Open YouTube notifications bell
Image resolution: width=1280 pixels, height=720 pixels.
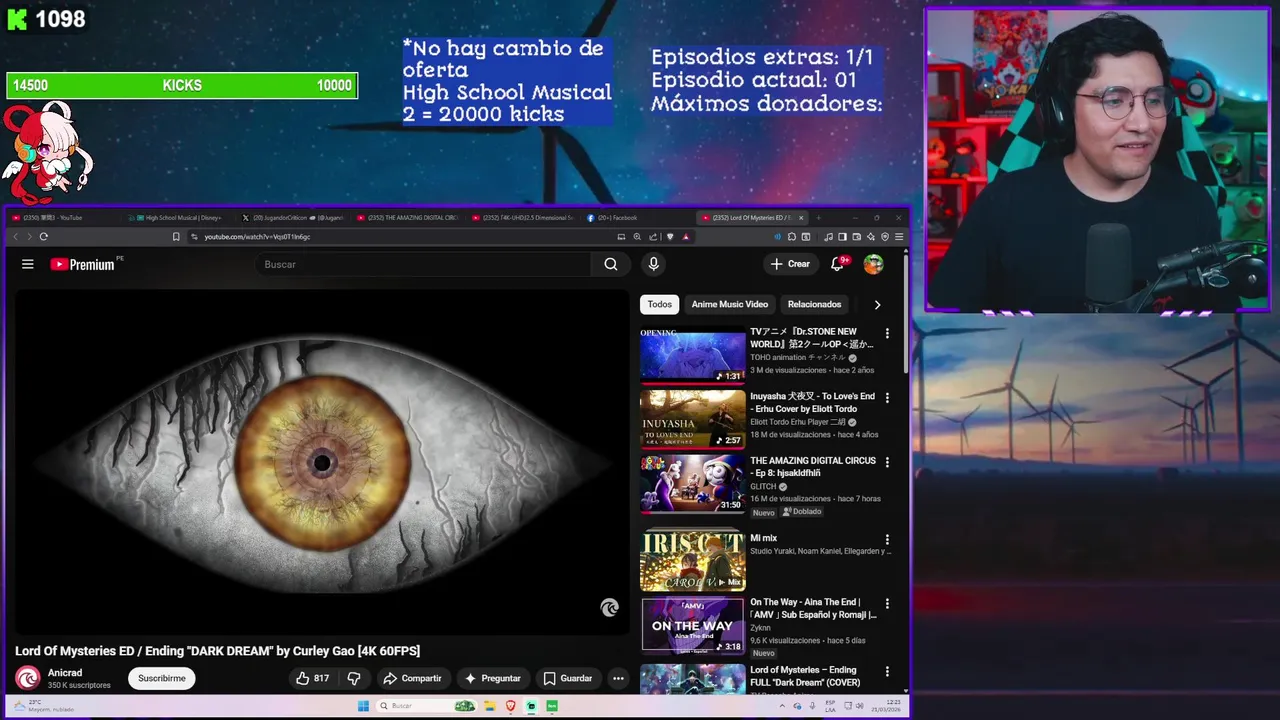838,264
